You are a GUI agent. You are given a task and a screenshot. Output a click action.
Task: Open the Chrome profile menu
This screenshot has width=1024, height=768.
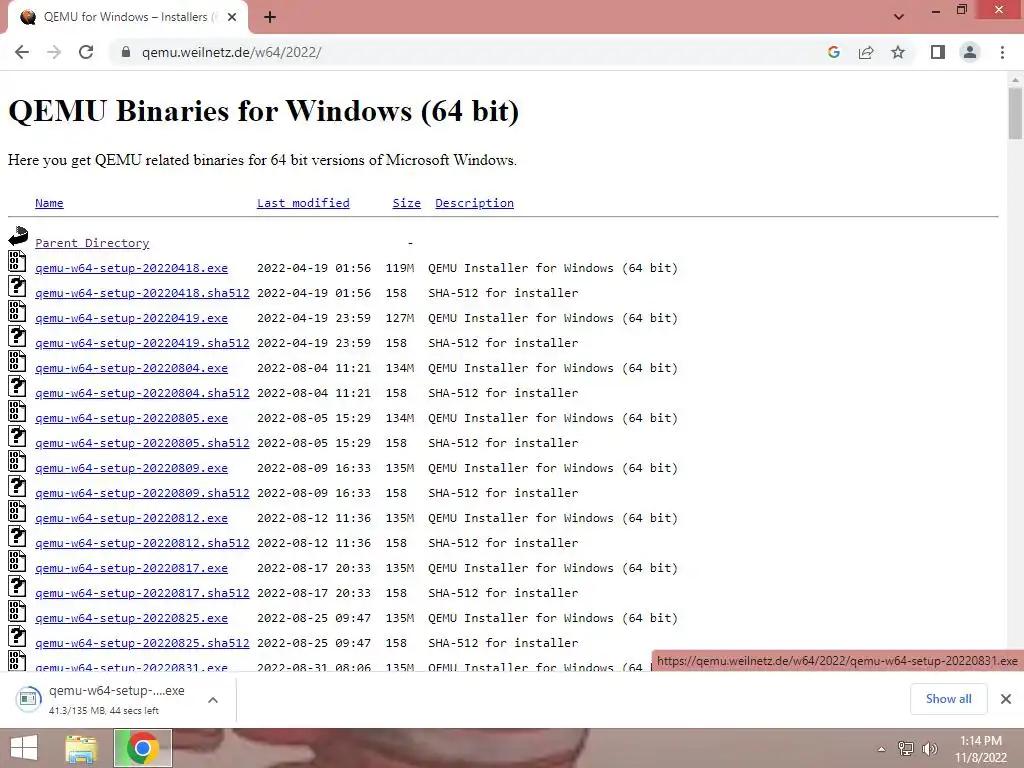970,52
